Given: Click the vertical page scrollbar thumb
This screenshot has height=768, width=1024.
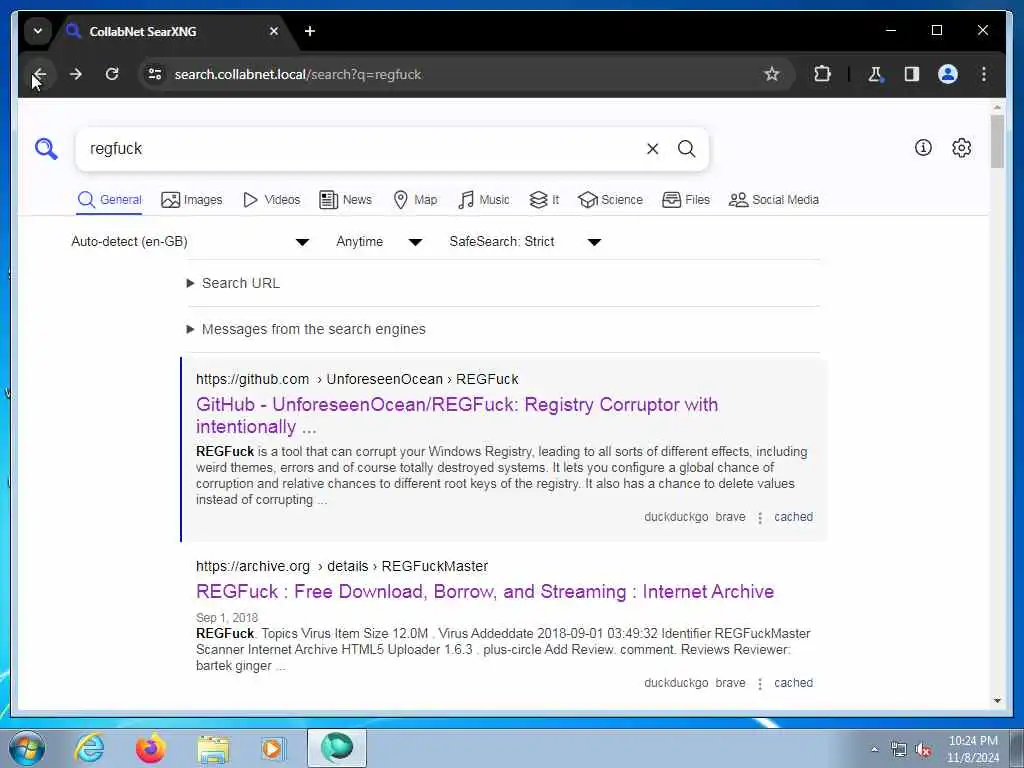Looking at the screenshot, I should (997, 141).
